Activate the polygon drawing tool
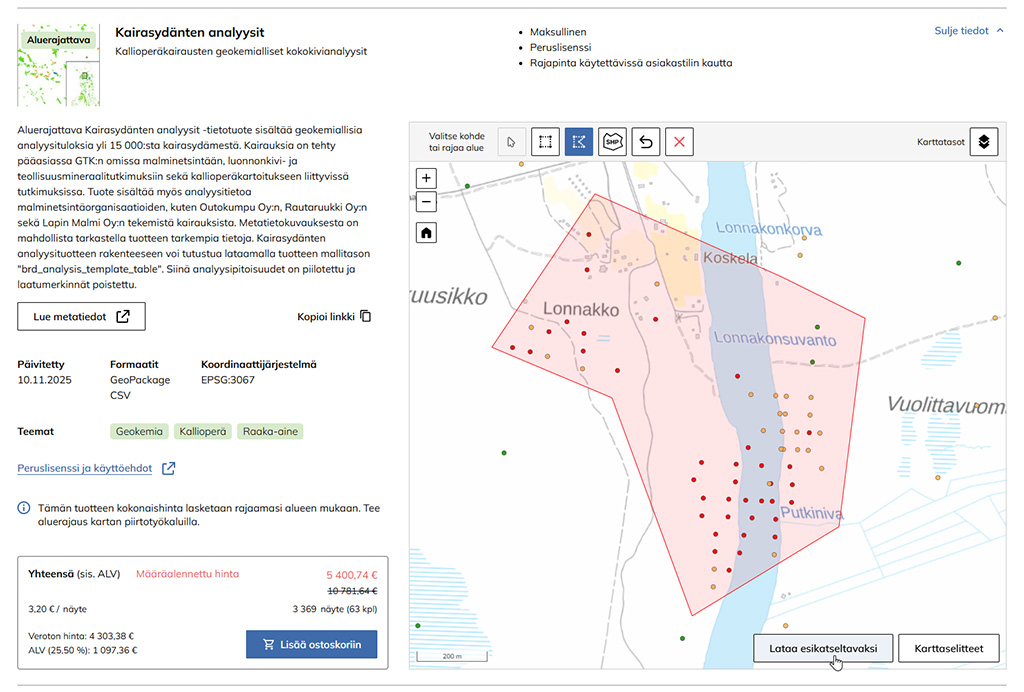Image resolution: width=1024 pixels, height=692 pixels. 578,141
